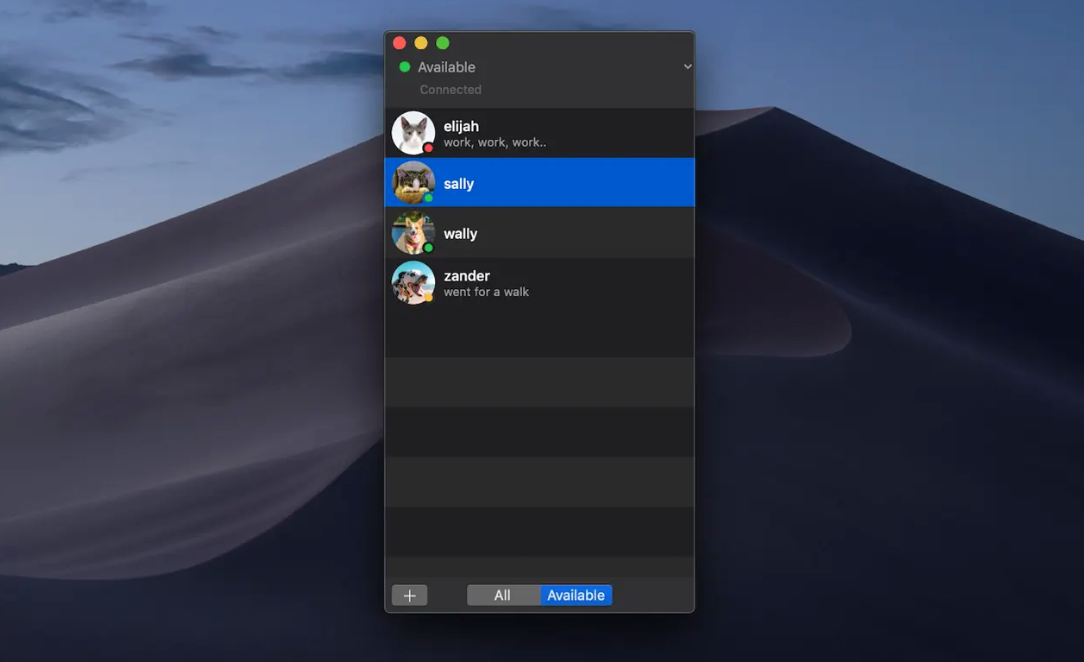This screenshot has width=1084, height=662.
Task: Select the elijah contact name
Action: click(461, 126)
